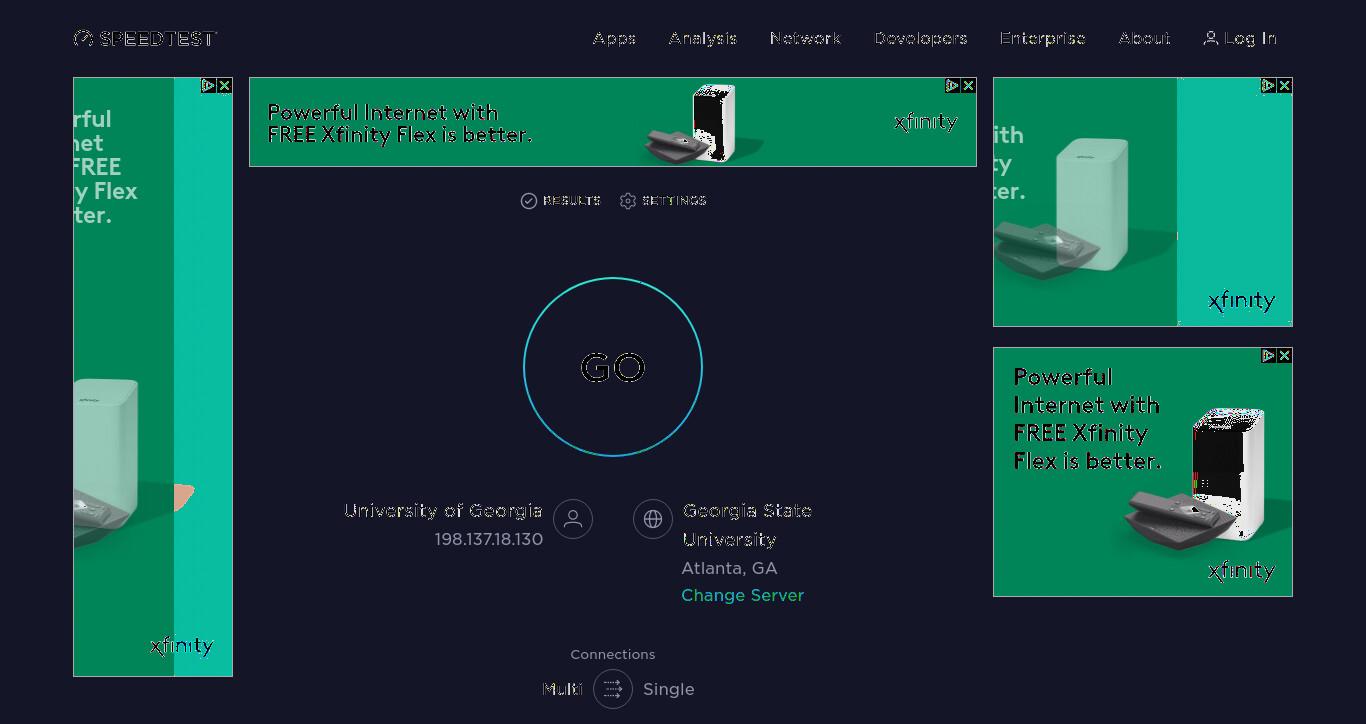Open the Apps menu
Viewport: 1366px width, 724px height.
(614, 38)
